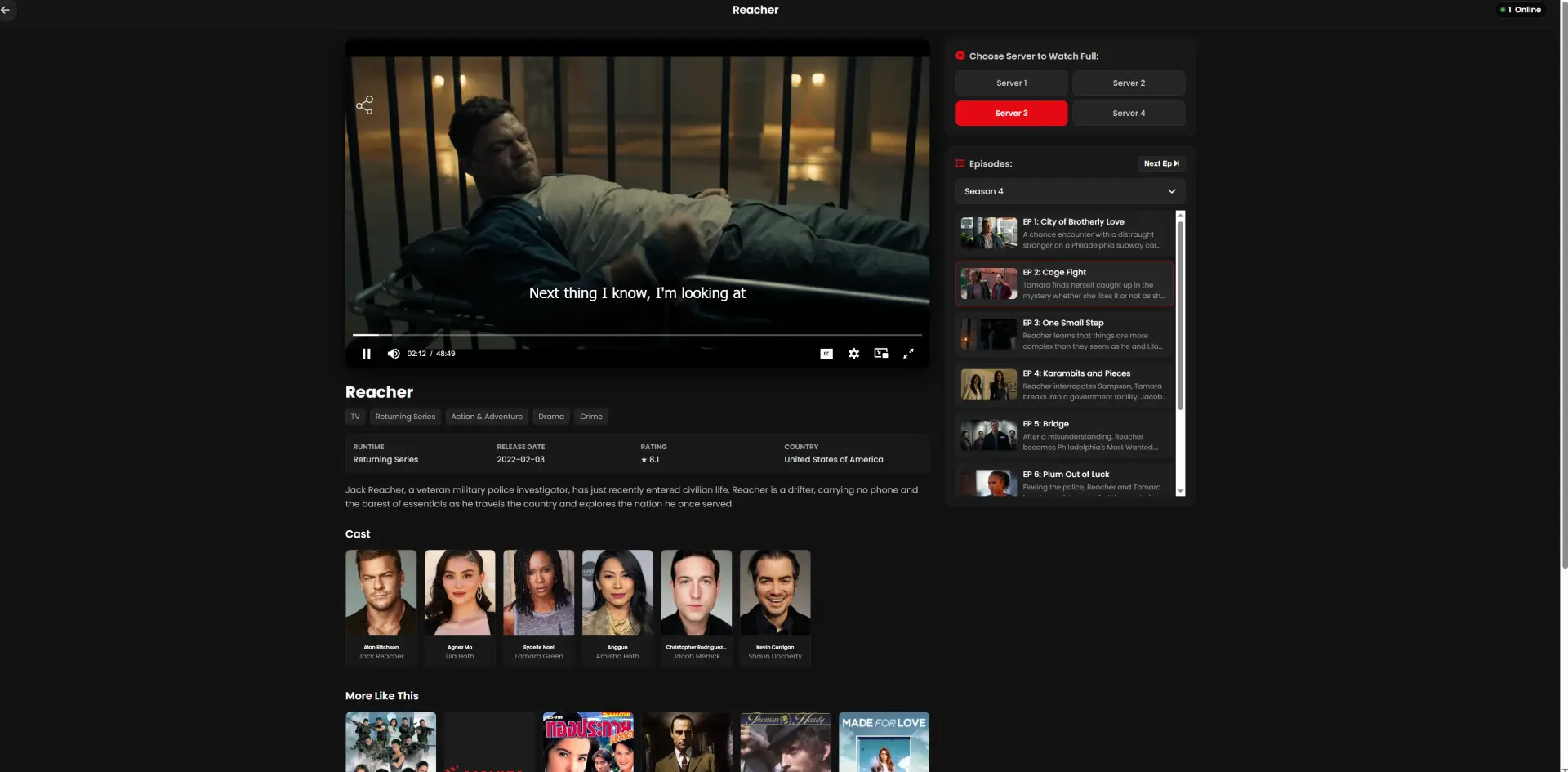Switch to Server 2

pyautogui.click(x=1129, y=83)
